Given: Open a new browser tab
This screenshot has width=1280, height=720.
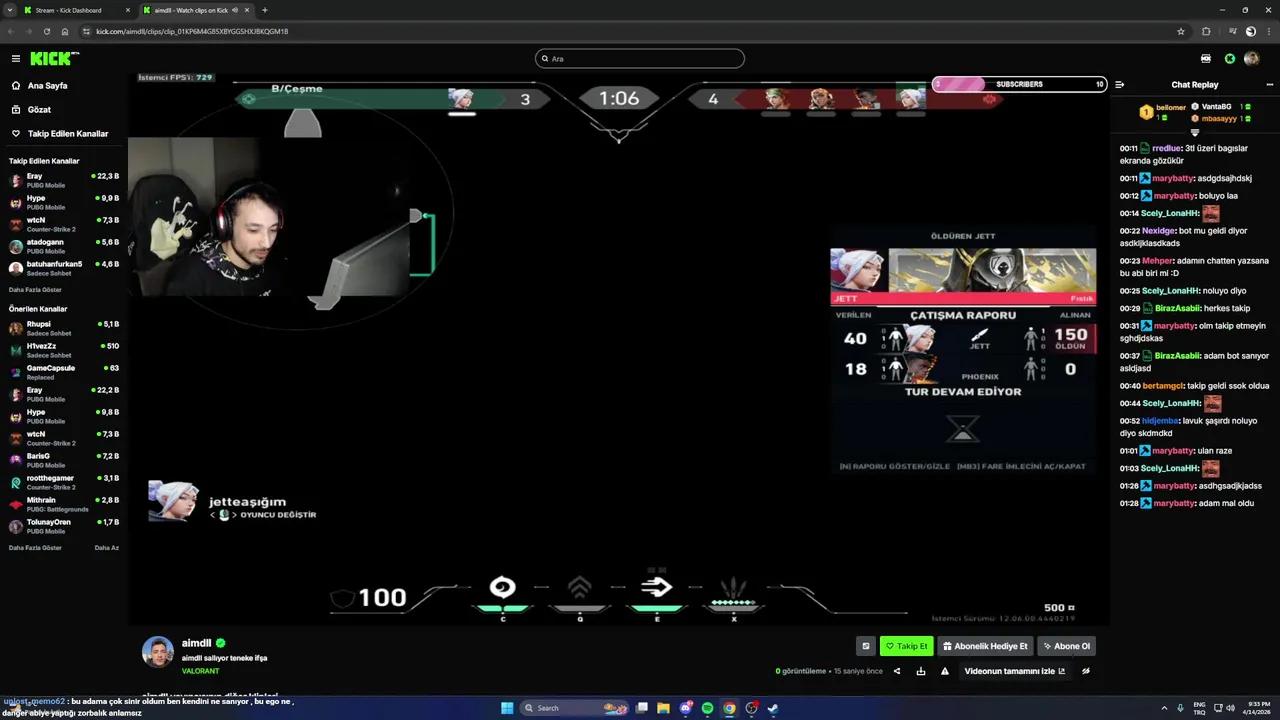Looking at the screenshot, I should click(x=265, y=10).
